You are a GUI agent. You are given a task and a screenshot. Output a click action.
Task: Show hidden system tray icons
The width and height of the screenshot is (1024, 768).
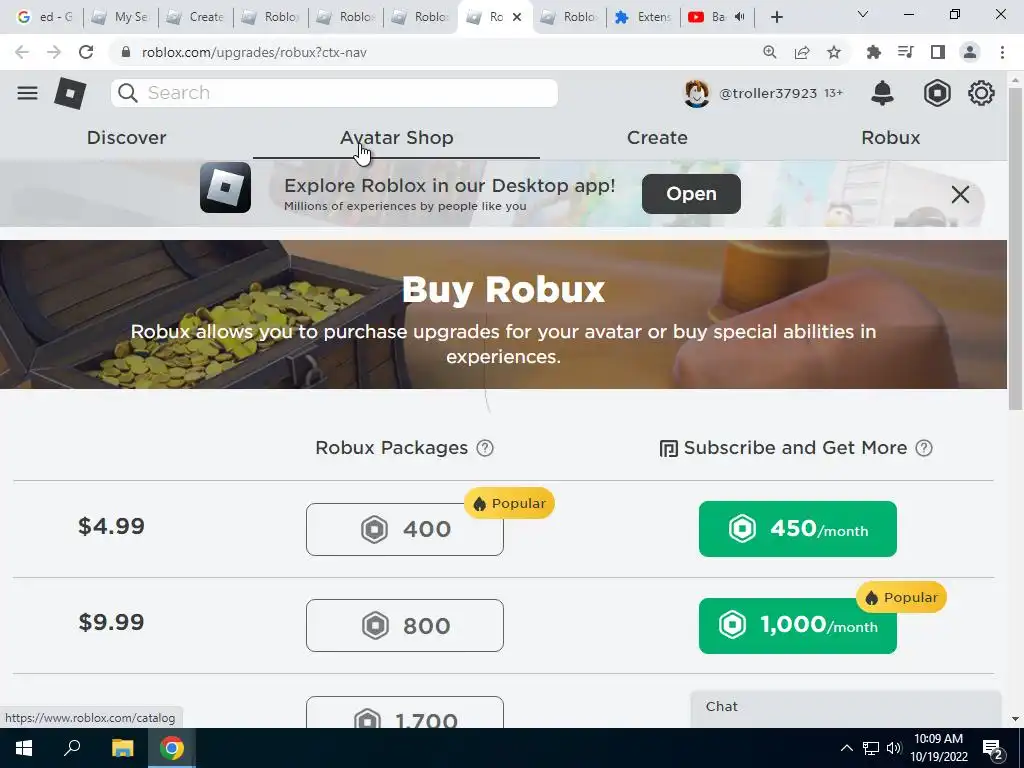pos(846,748)
